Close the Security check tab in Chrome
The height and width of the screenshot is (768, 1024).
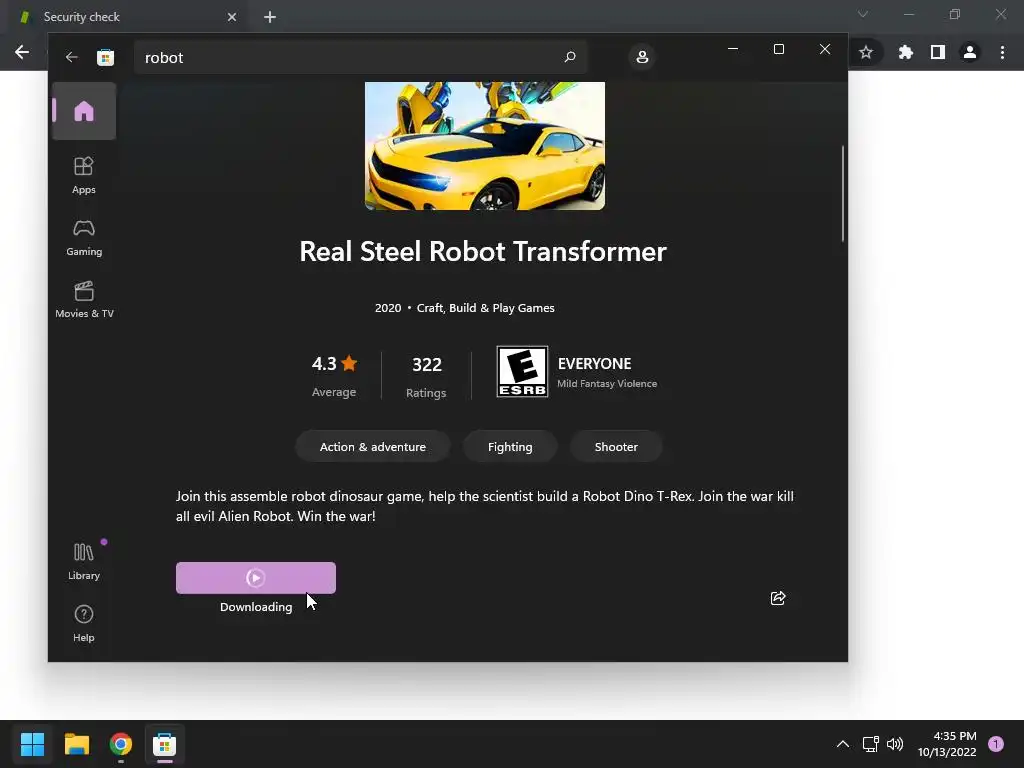pos(232,17)
